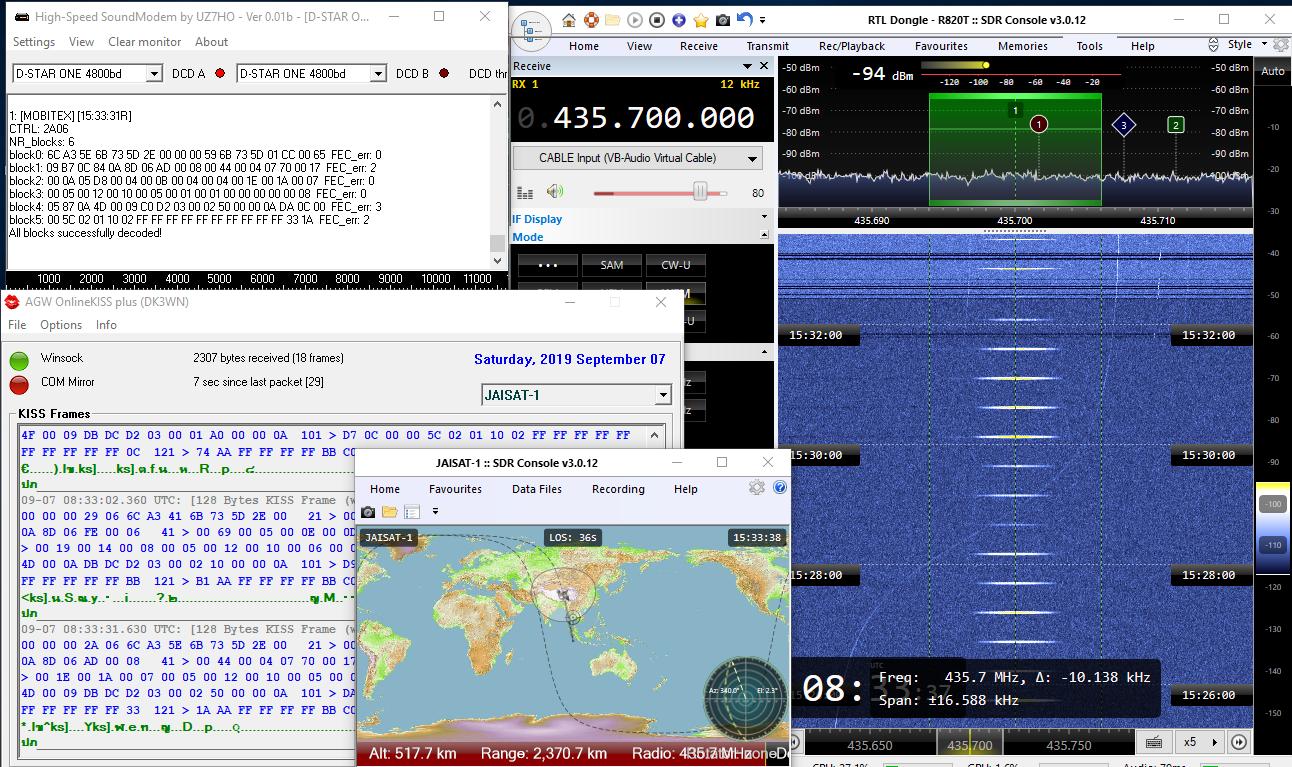Screen dimensions: 1292x767
Task: Select CW-U mode button
Action: point(676,265)
